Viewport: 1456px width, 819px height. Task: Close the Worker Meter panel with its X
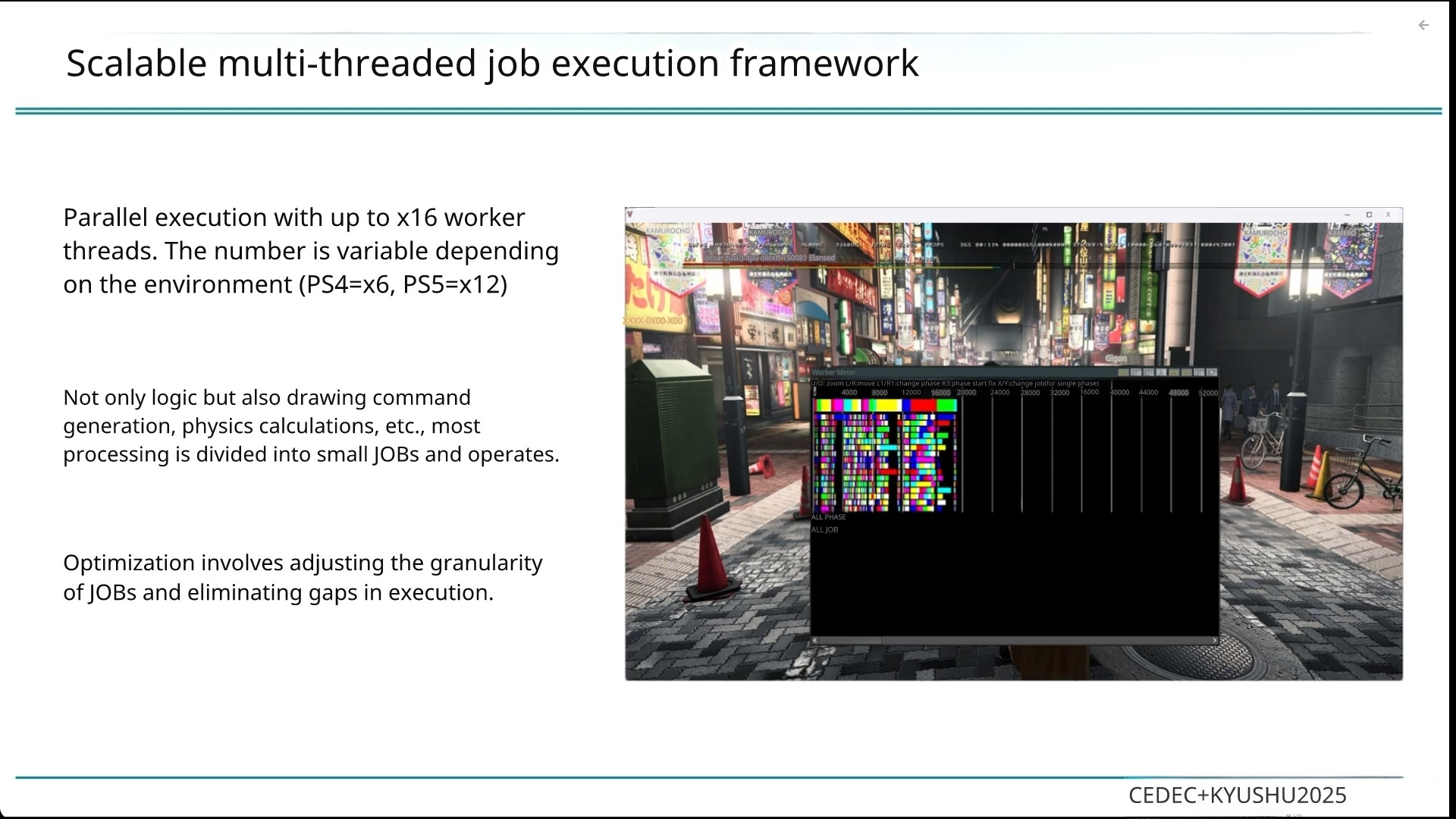[x=1212, y=372]
